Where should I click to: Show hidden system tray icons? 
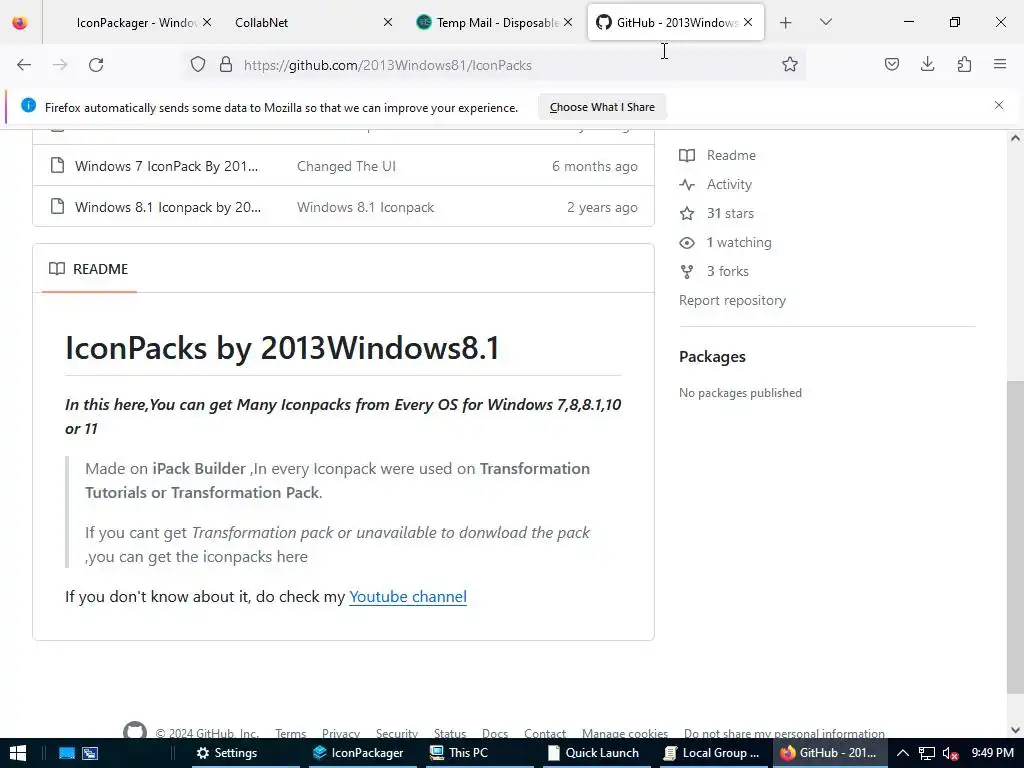(x=903, y=753)
